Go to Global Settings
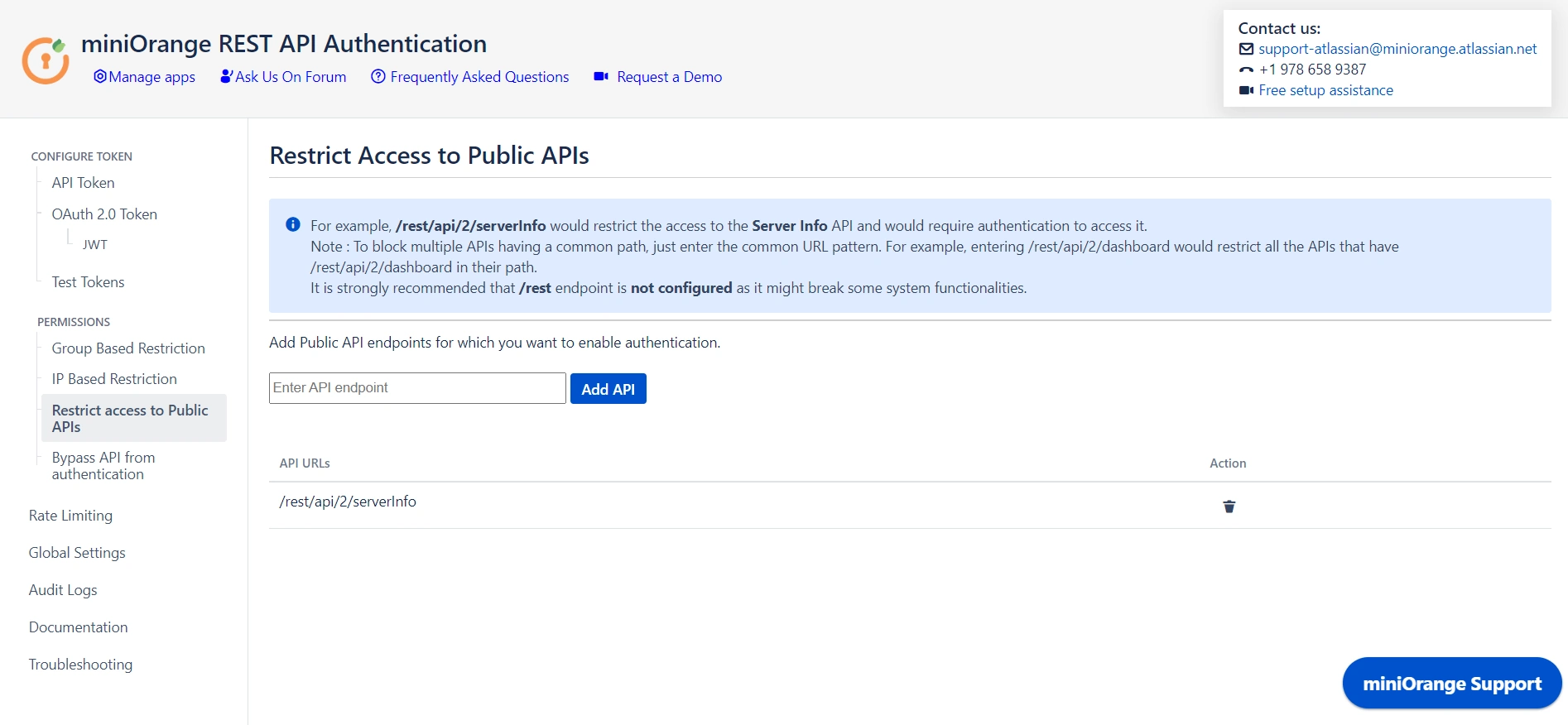 tap(77, 553)
